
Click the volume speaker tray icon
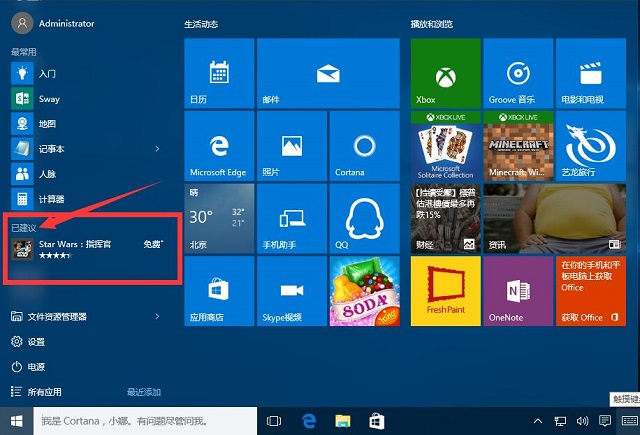click(582, 421)
